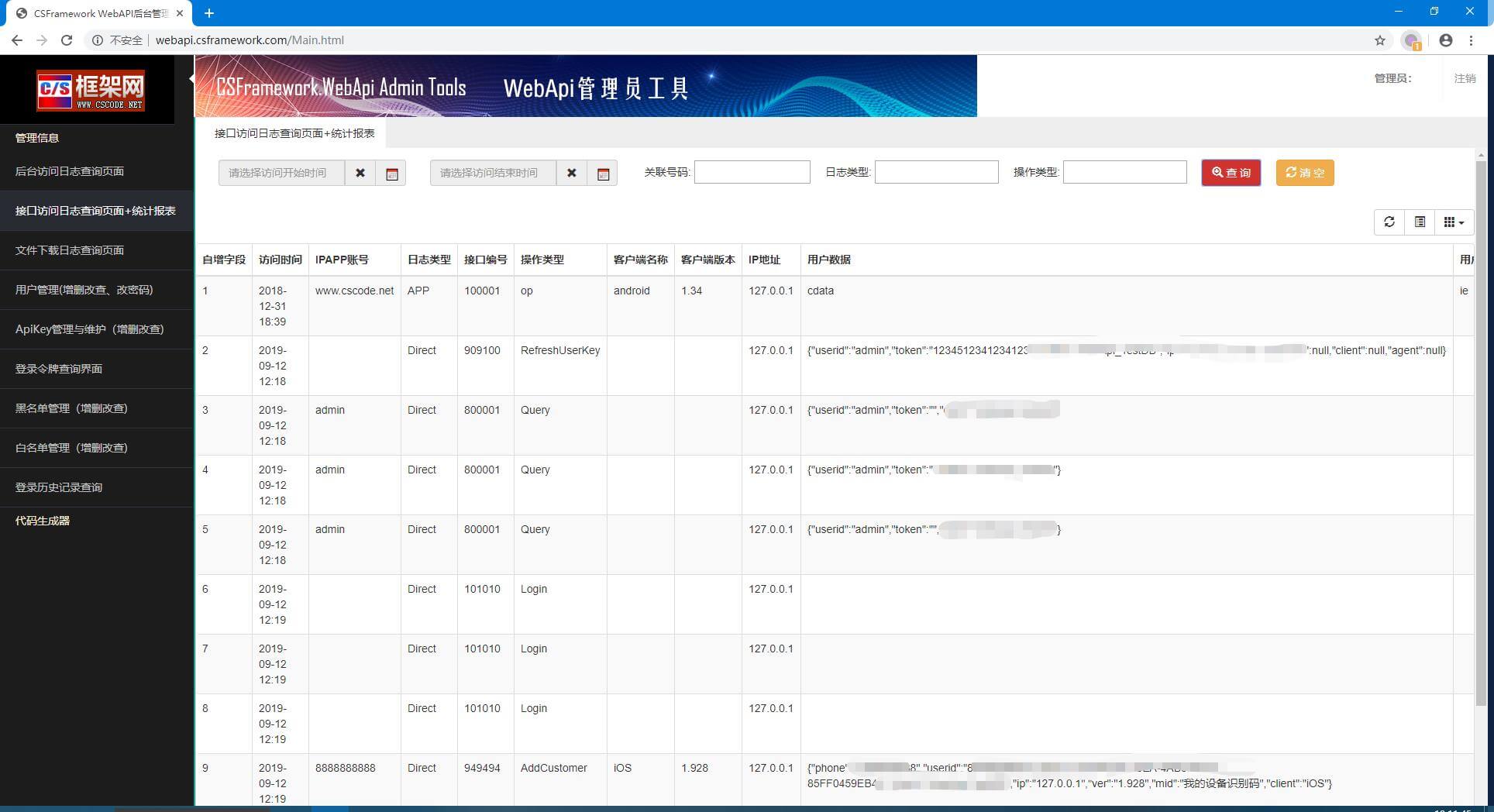Viewport: 1494px width, 812px height.
Task: Click the red 查询 search button
Action: click(x=1231, y=173)
